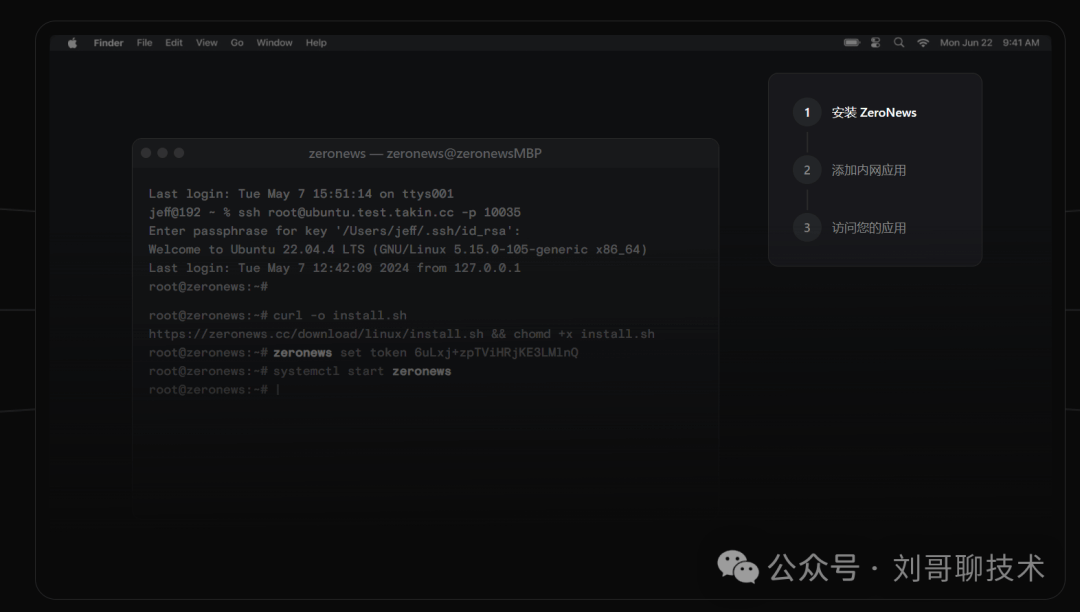
Task: Select the step 3 number circle
Action: pyautogui.click(x=807, y=228)
